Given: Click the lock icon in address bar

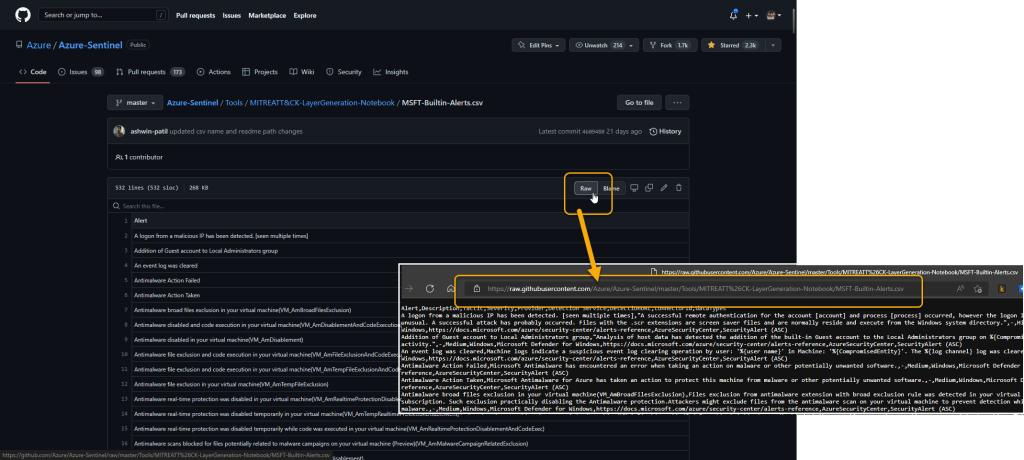Looking at the screenshot, I should (x=477, y=288).
